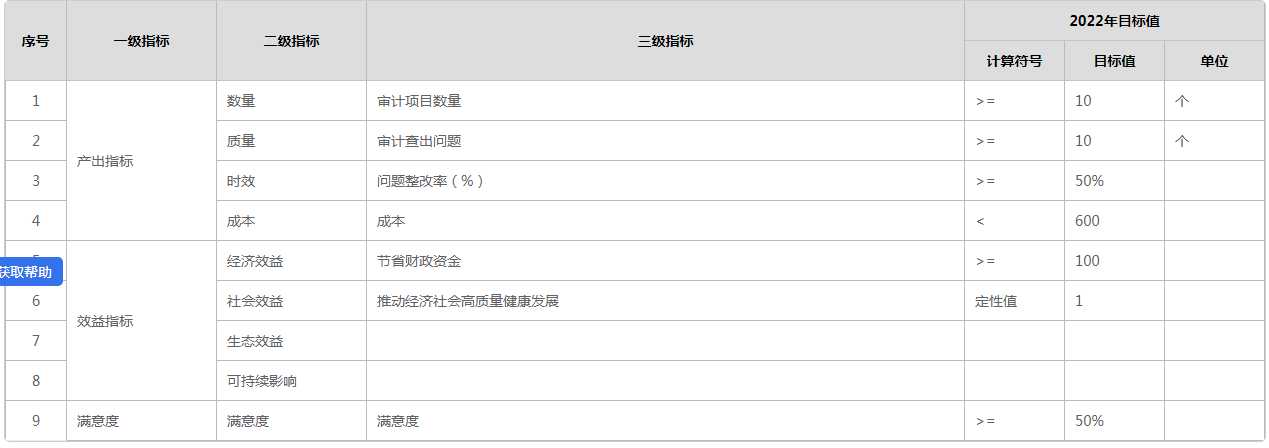Click the 二级指标 column header
The width and height of the screenshot is (1269, 448).
291,41
